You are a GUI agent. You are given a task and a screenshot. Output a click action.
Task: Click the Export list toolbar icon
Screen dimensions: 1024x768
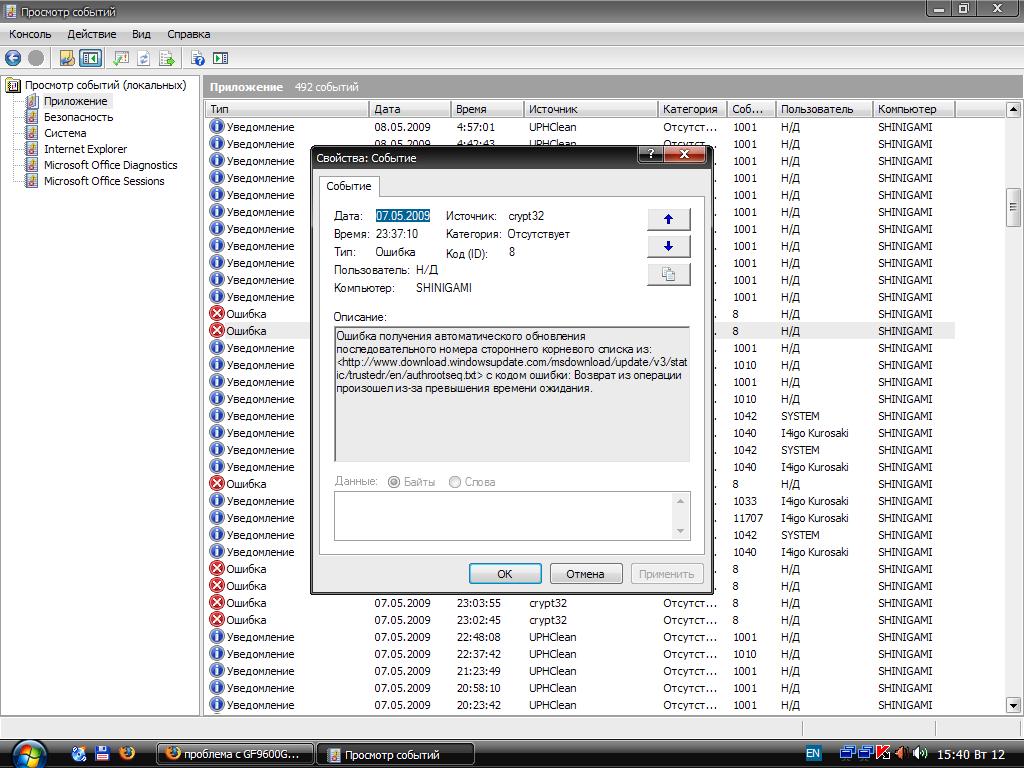pos(167,58)
